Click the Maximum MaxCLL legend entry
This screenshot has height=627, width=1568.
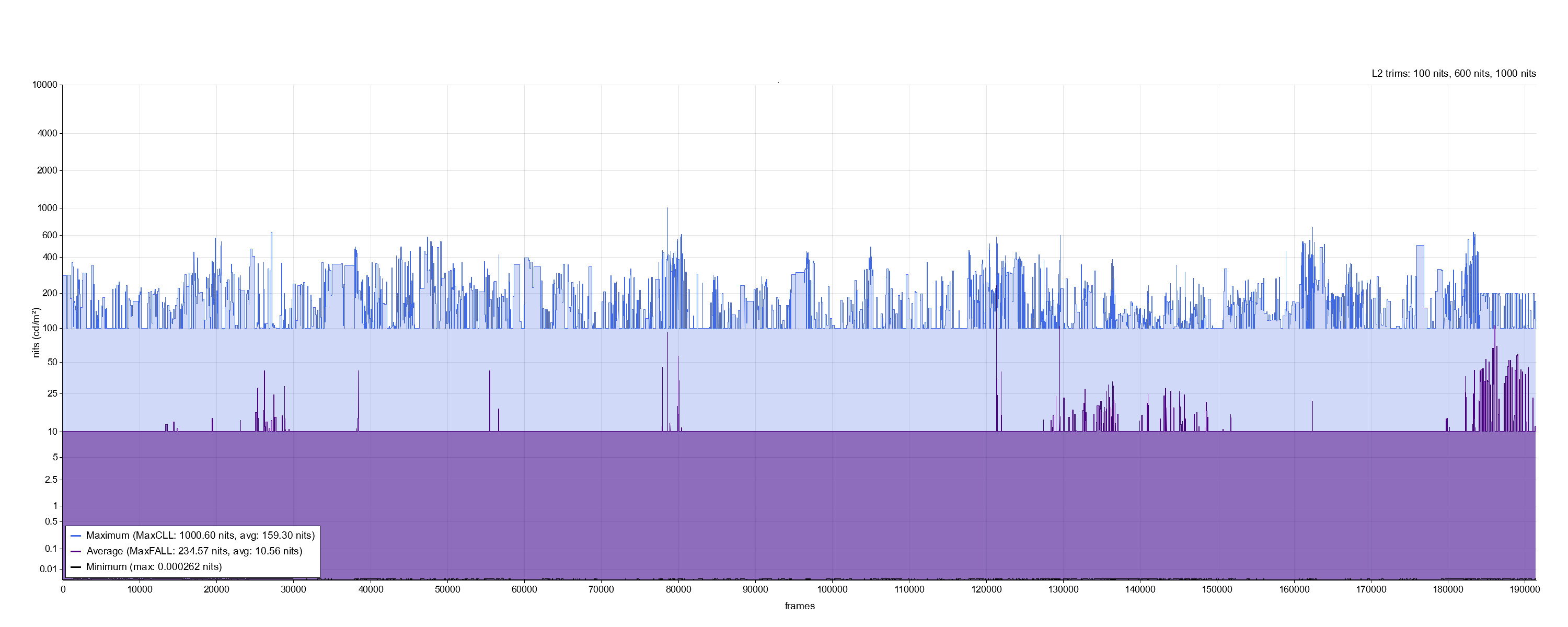pyautogui.click(x=200, y=536)
